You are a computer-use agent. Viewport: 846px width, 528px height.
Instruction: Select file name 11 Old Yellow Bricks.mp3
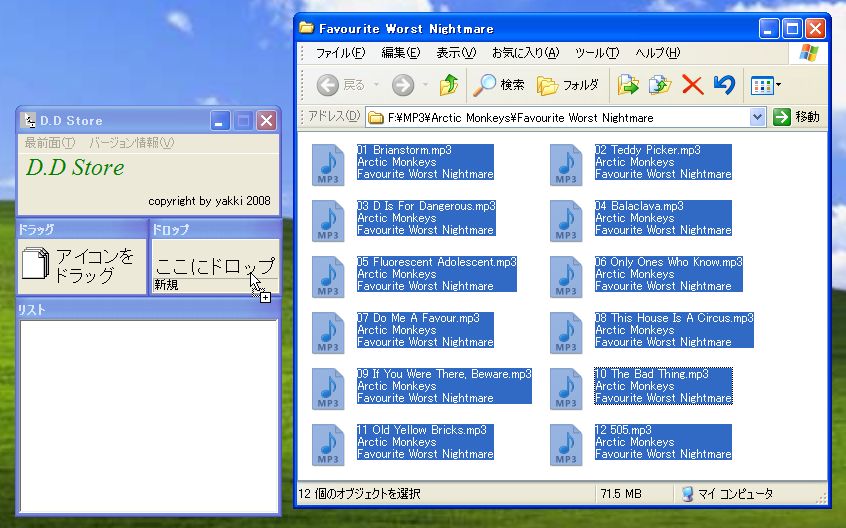point(421,430)
